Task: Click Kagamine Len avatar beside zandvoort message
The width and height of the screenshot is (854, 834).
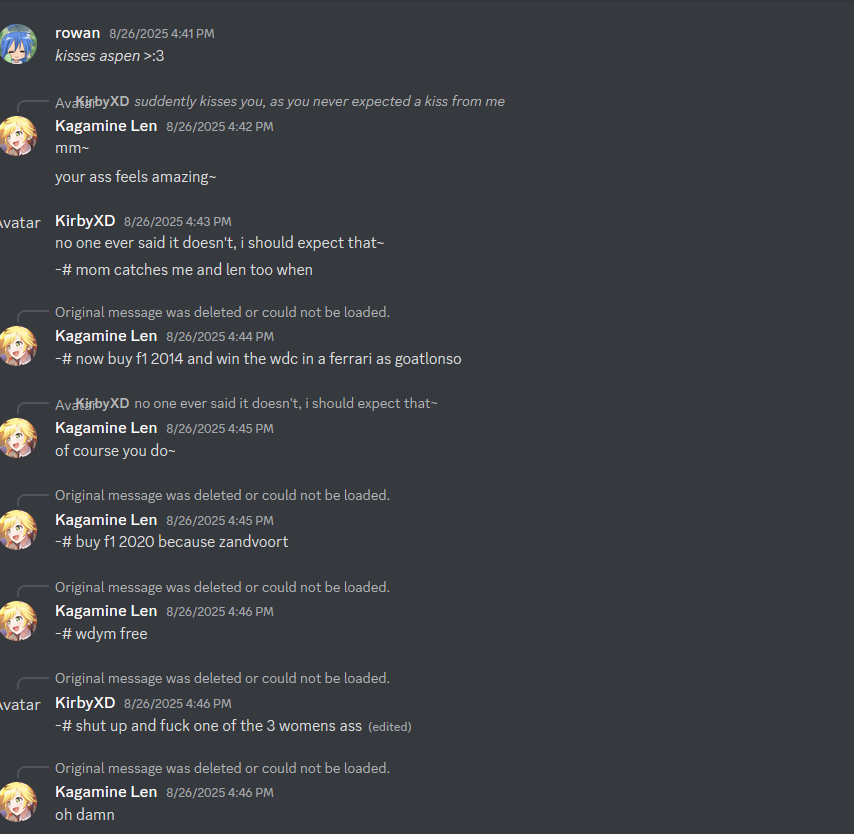Action: tap(18, 530)
